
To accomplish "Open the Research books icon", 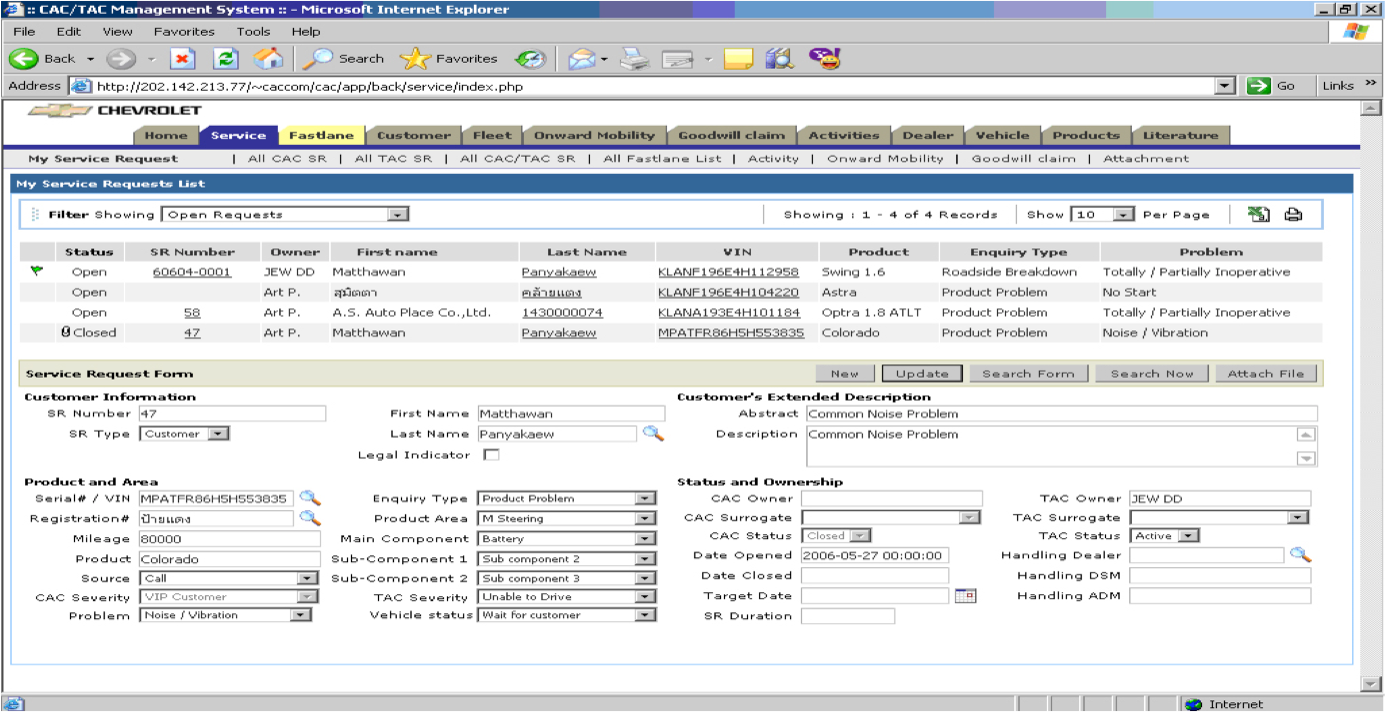I will click(x=779, y=59).
